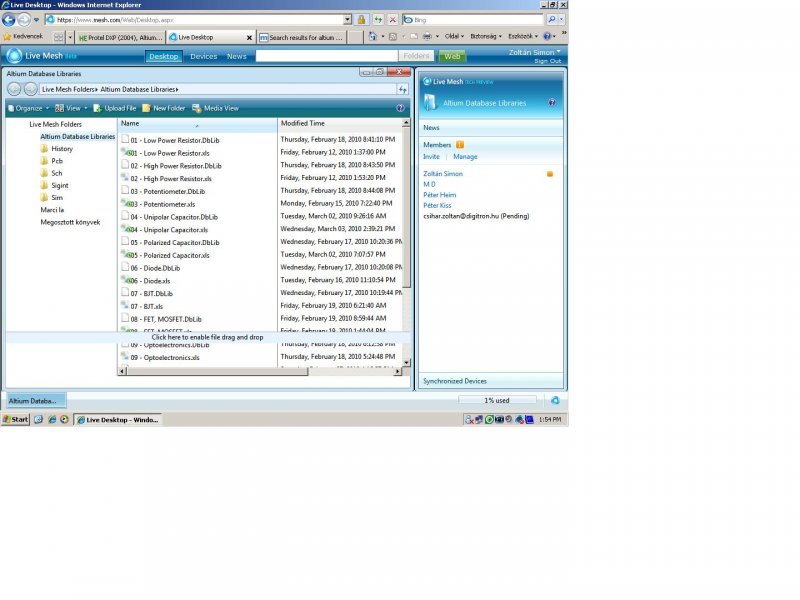Open the Organize dropdown menu

pos(29,108)
